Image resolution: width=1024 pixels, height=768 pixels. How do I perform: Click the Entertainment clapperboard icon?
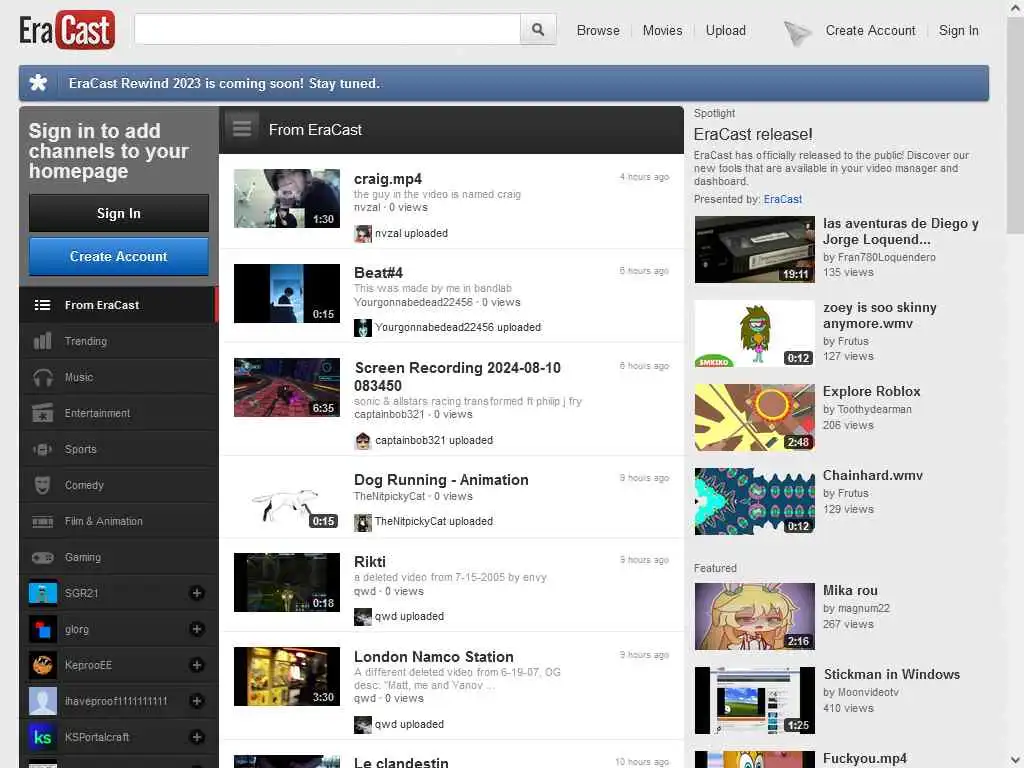(x=42, y=413)
